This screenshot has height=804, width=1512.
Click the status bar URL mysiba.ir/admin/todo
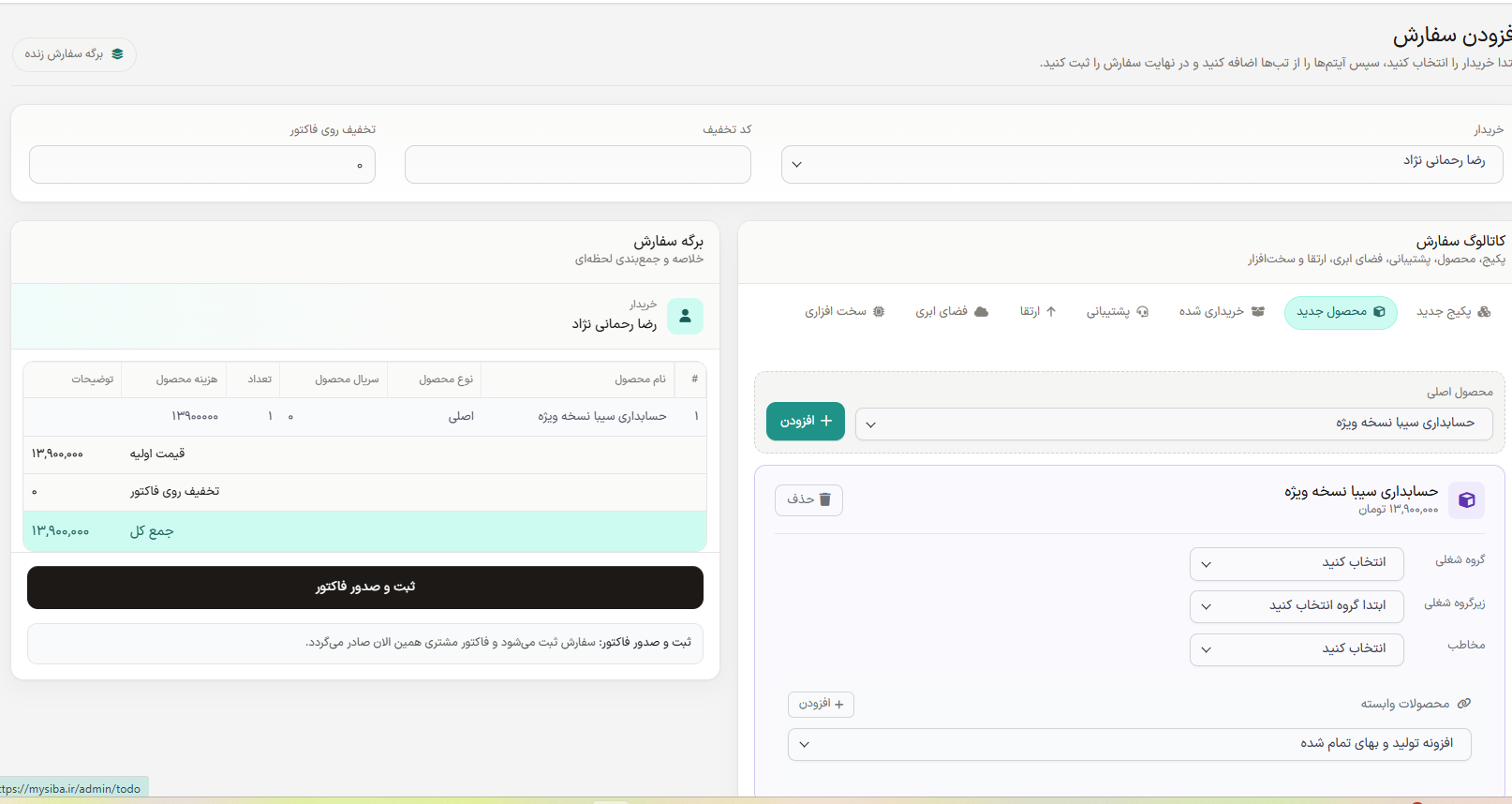click(x=70, y=789)
